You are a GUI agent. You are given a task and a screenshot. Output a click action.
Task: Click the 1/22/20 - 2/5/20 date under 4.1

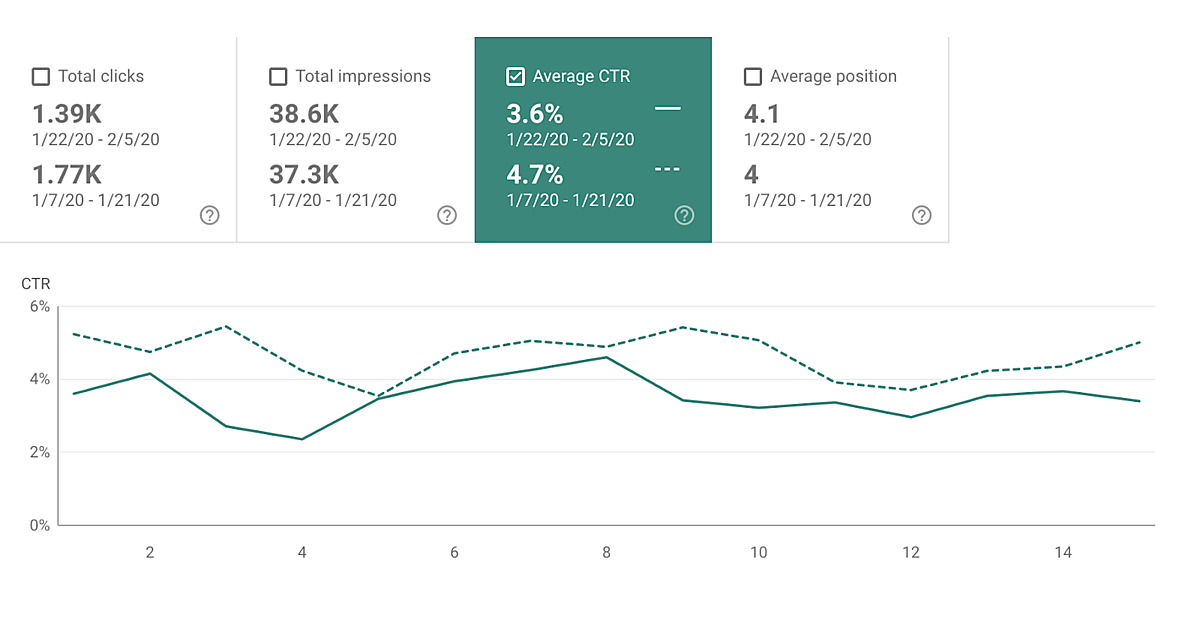(x=807, y=140)
